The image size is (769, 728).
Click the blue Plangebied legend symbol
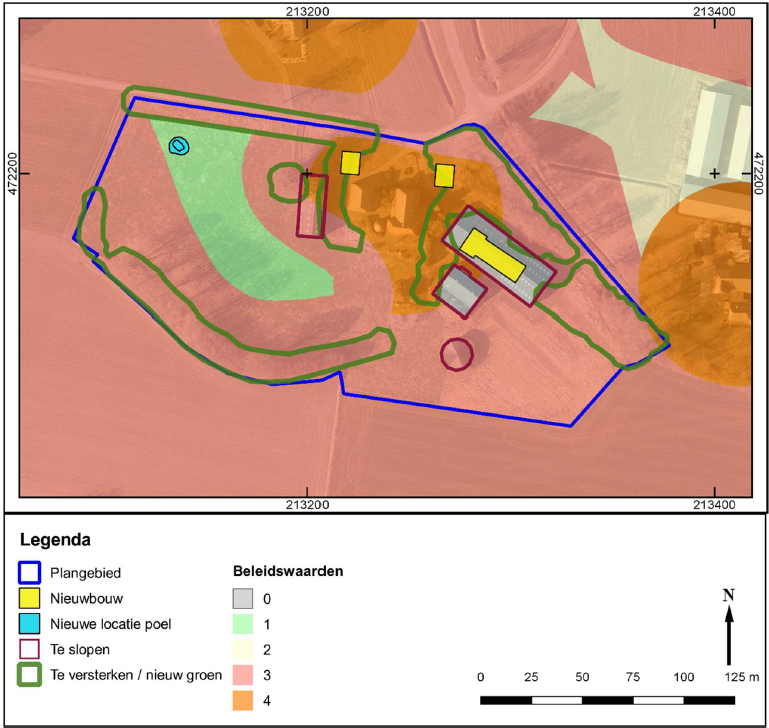click(29, 572)
